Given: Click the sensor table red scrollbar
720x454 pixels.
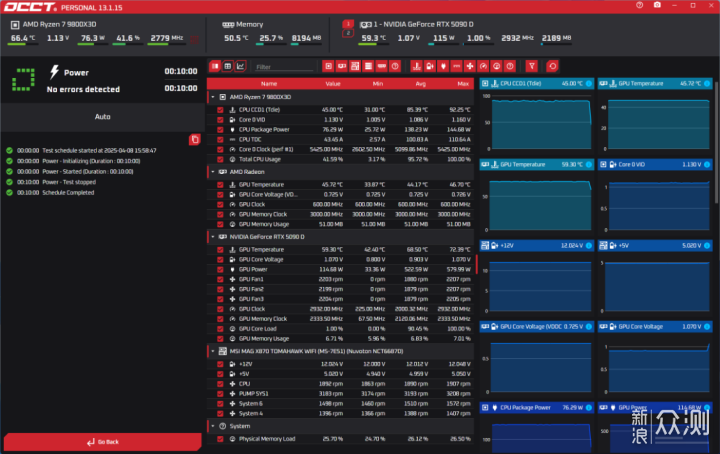Looking at the screenshot, I should 477,264.
